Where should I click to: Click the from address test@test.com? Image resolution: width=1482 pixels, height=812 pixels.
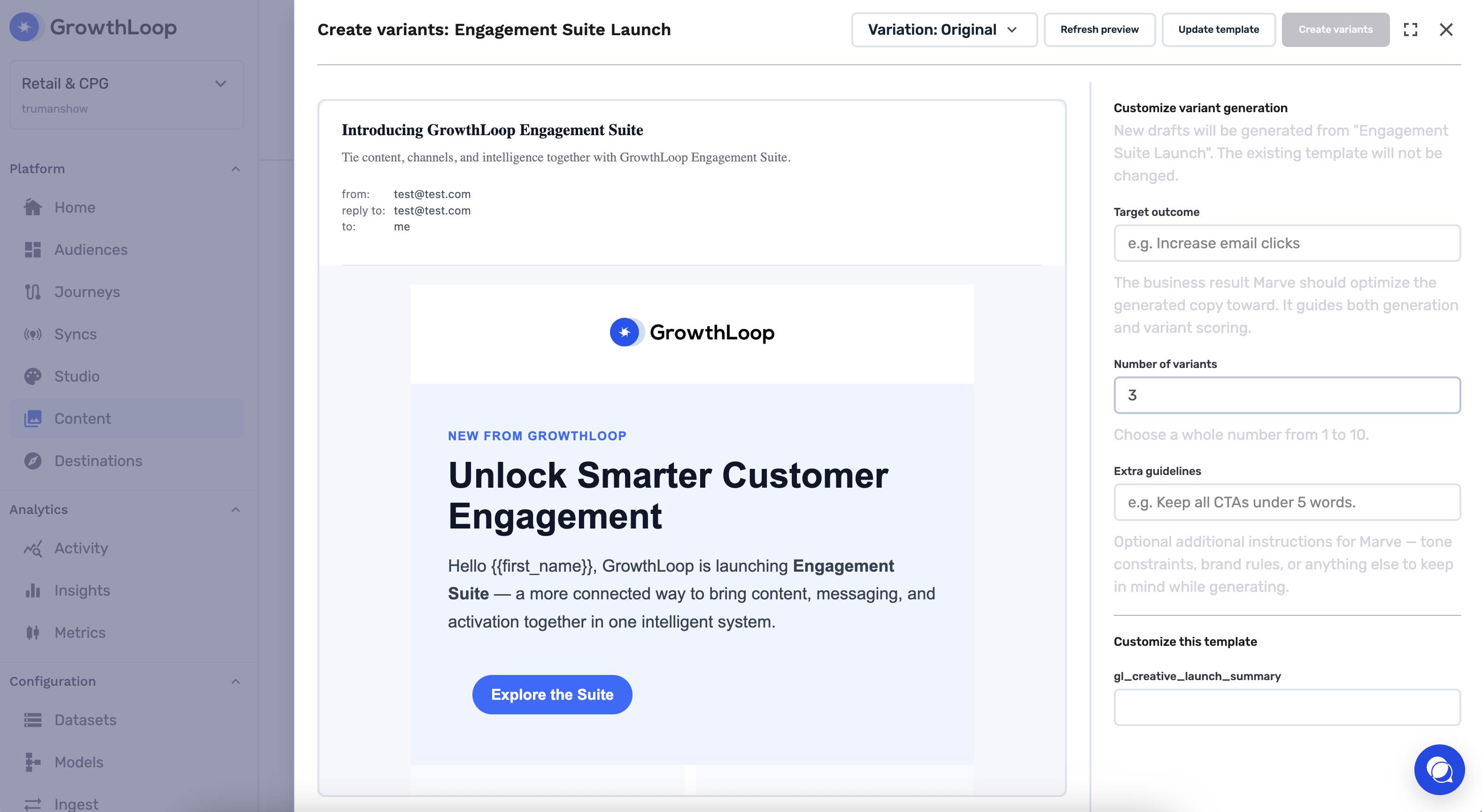pyautogui.click(x=432, y=194)
